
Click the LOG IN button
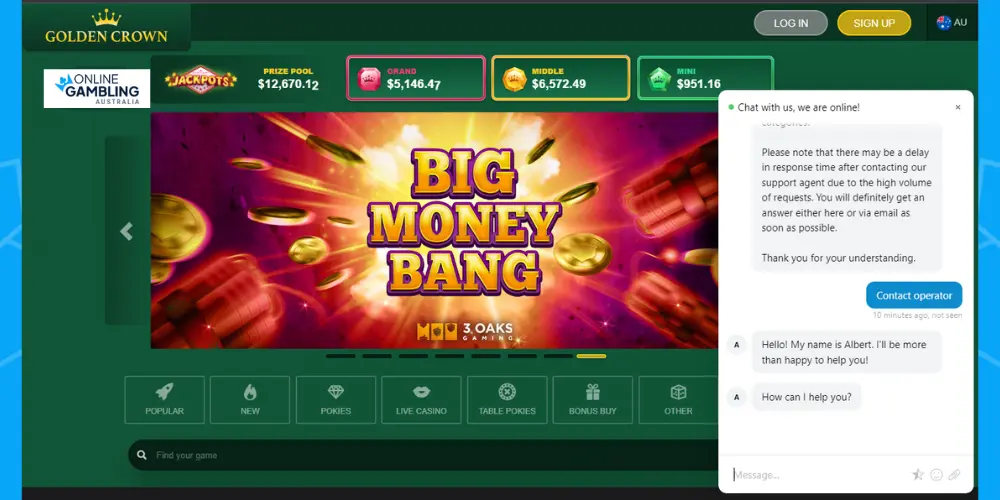click(791, 23)
